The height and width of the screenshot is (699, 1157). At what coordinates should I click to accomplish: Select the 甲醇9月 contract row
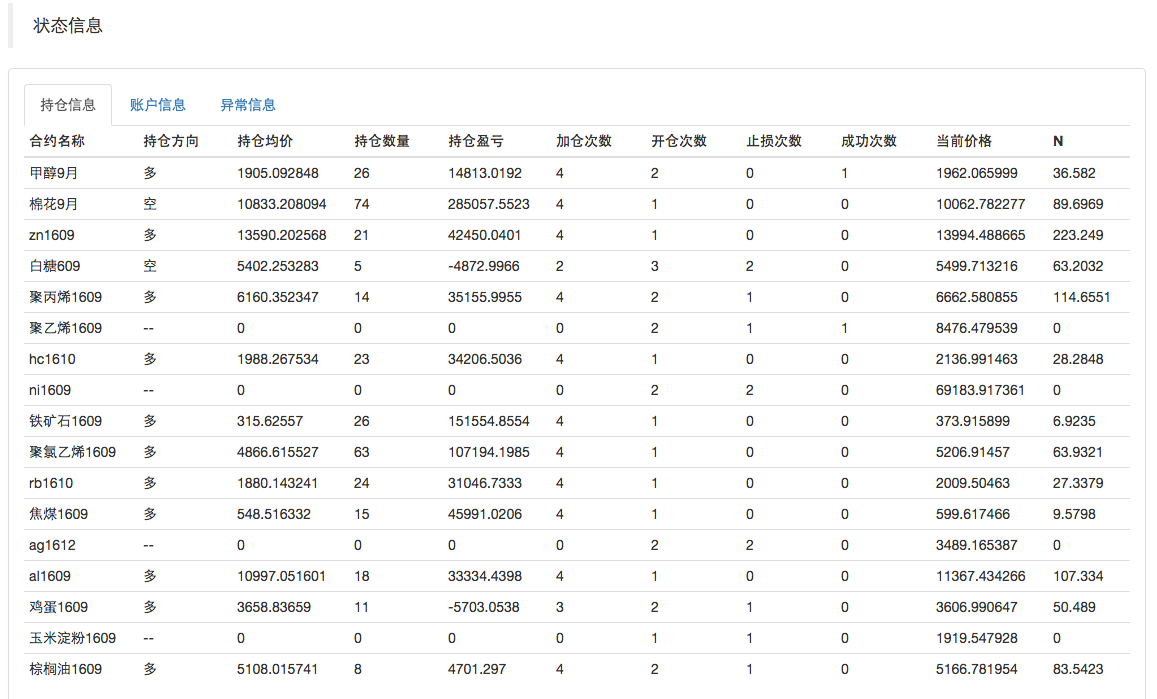coord(577,173)
